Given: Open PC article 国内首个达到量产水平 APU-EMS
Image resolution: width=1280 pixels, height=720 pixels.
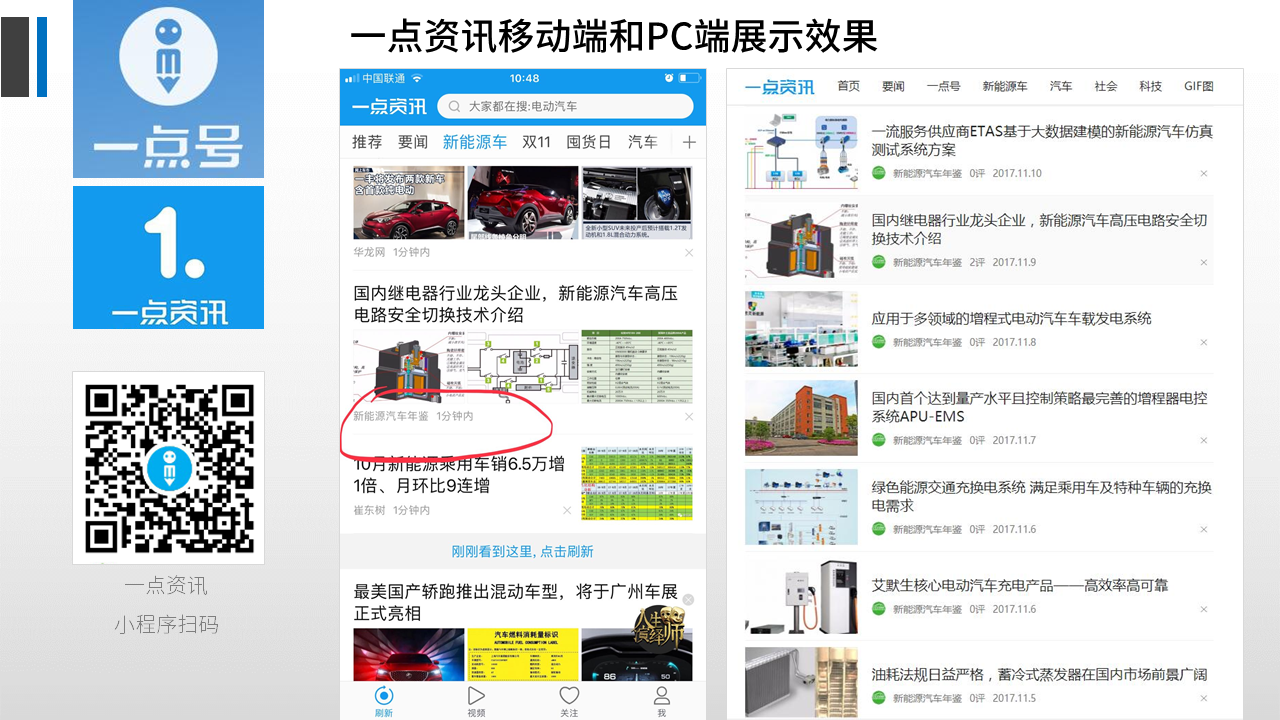Looking at the screenshot, I should click(x=1039, y=407).
